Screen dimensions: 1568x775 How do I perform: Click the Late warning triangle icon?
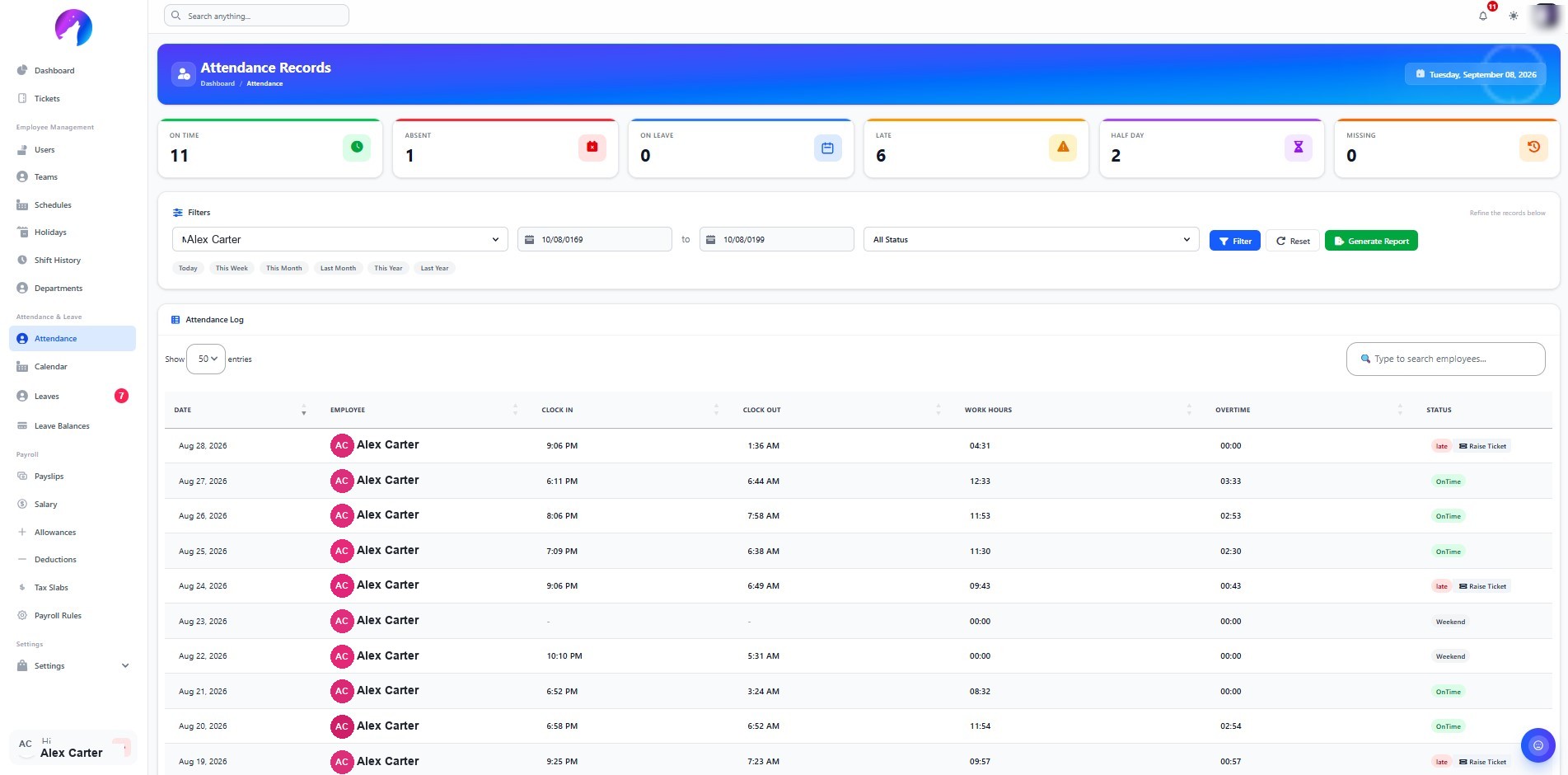1063,147
